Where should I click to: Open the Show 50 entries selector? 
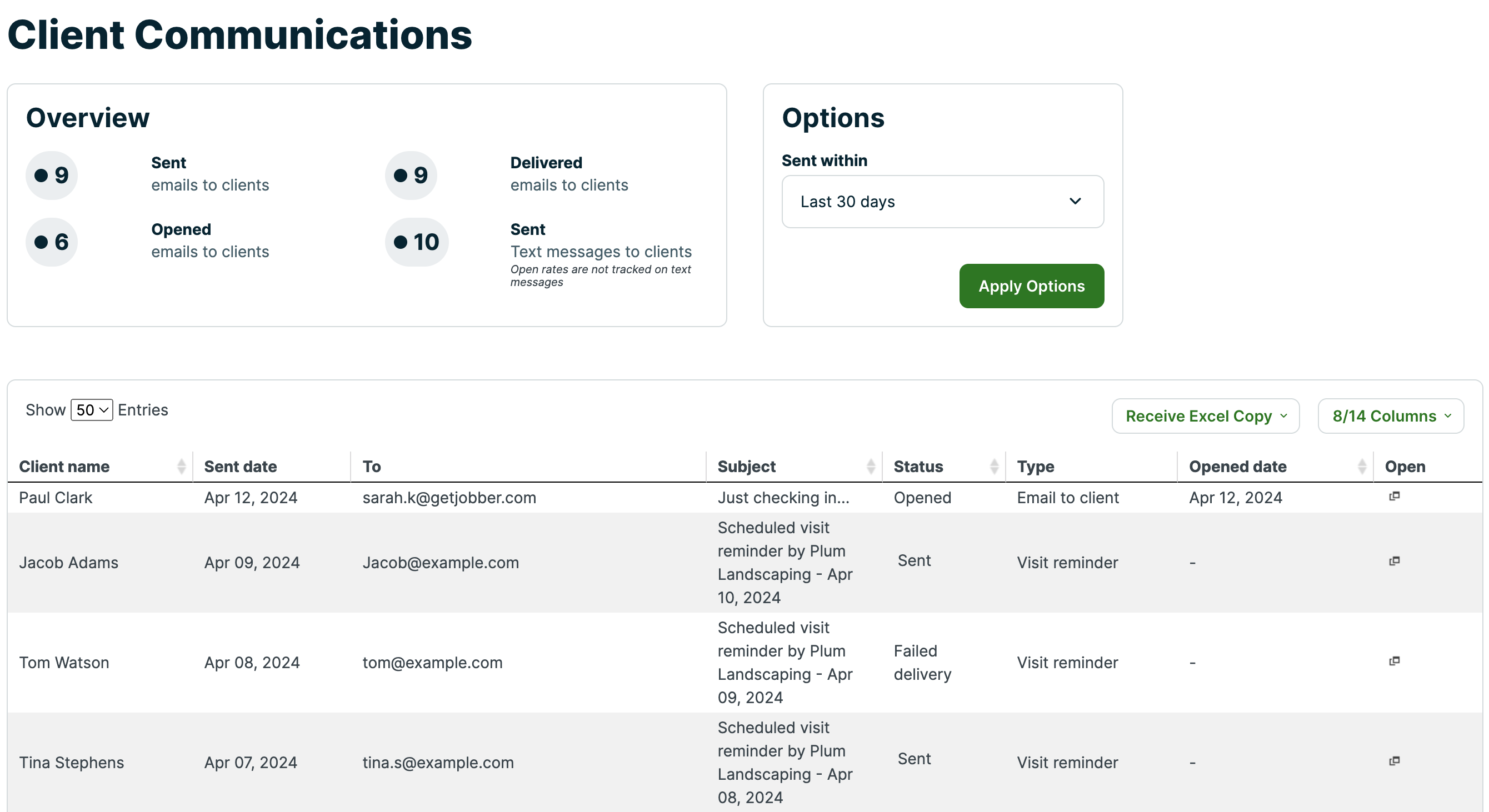coord(91,410)
